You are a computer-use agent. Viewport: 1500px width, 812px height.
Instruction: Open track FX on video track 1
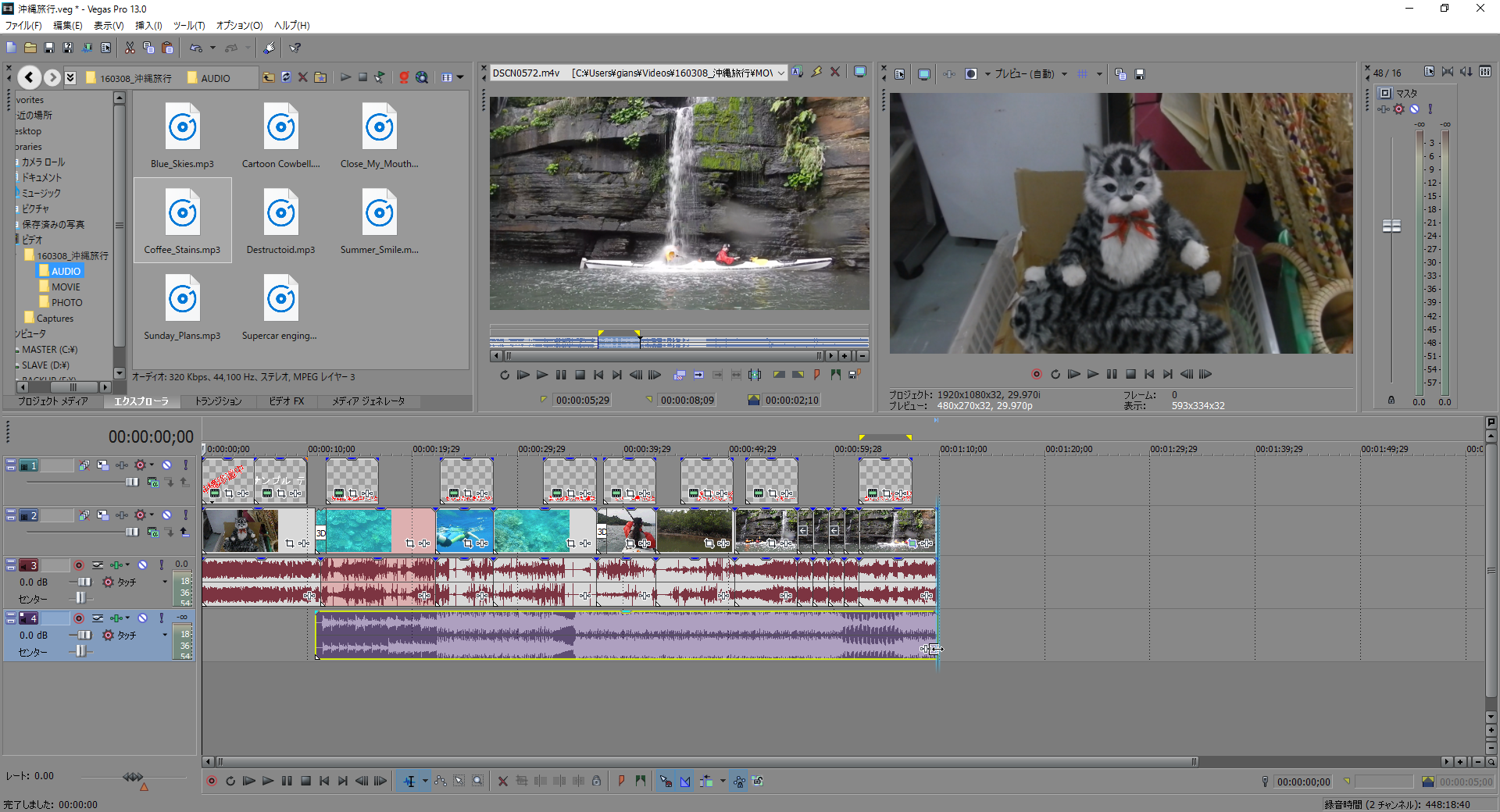(122, 465)
